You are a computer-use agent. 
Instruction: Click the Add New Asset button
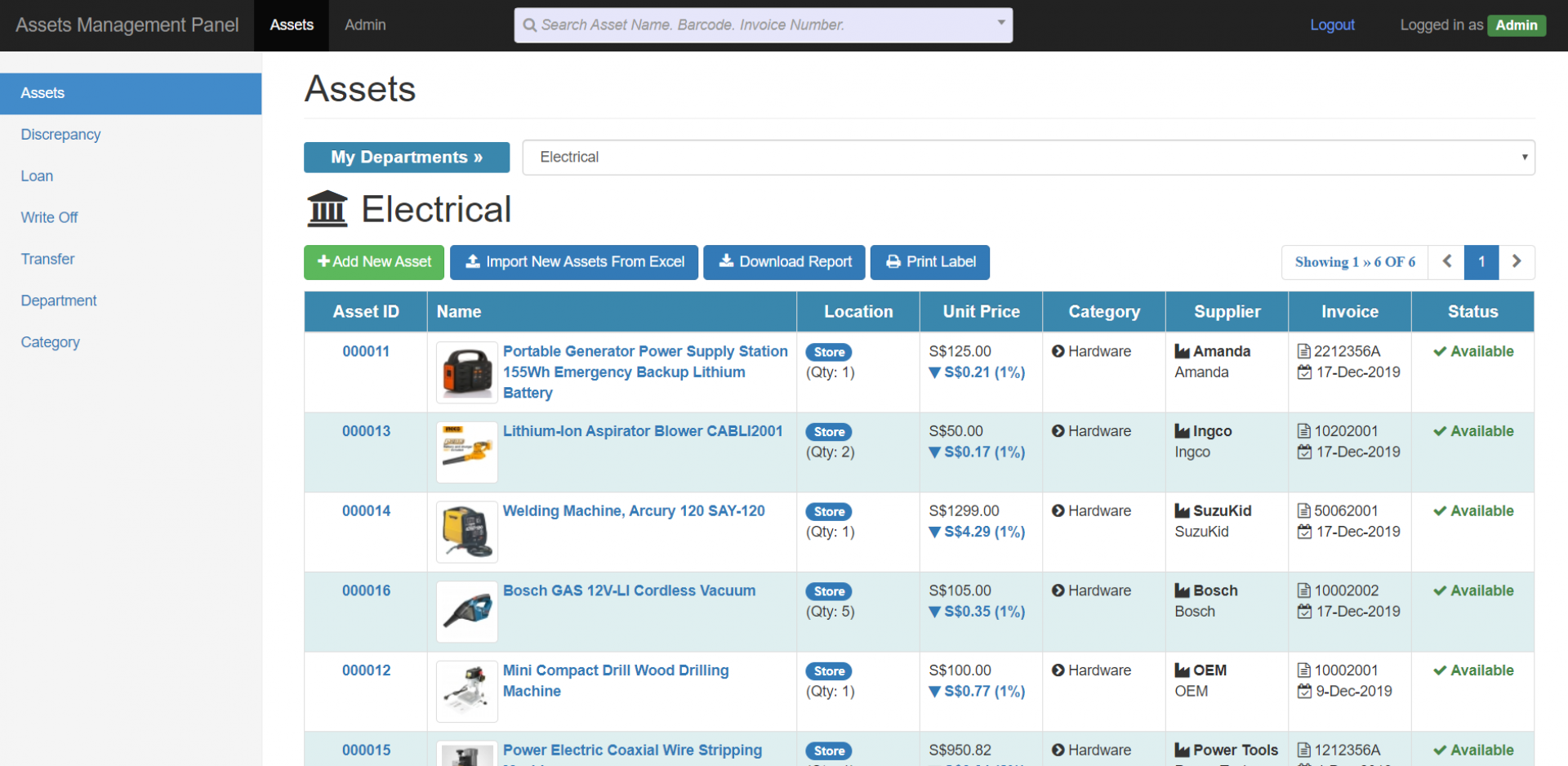click(373, 262)
